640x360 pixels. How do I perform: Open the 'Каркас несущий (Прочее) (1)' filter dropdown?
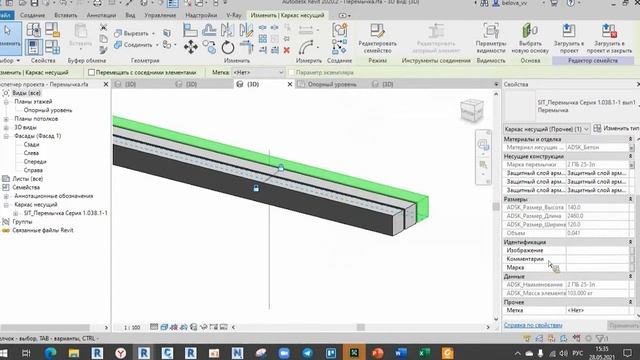(x=547, y=129)
